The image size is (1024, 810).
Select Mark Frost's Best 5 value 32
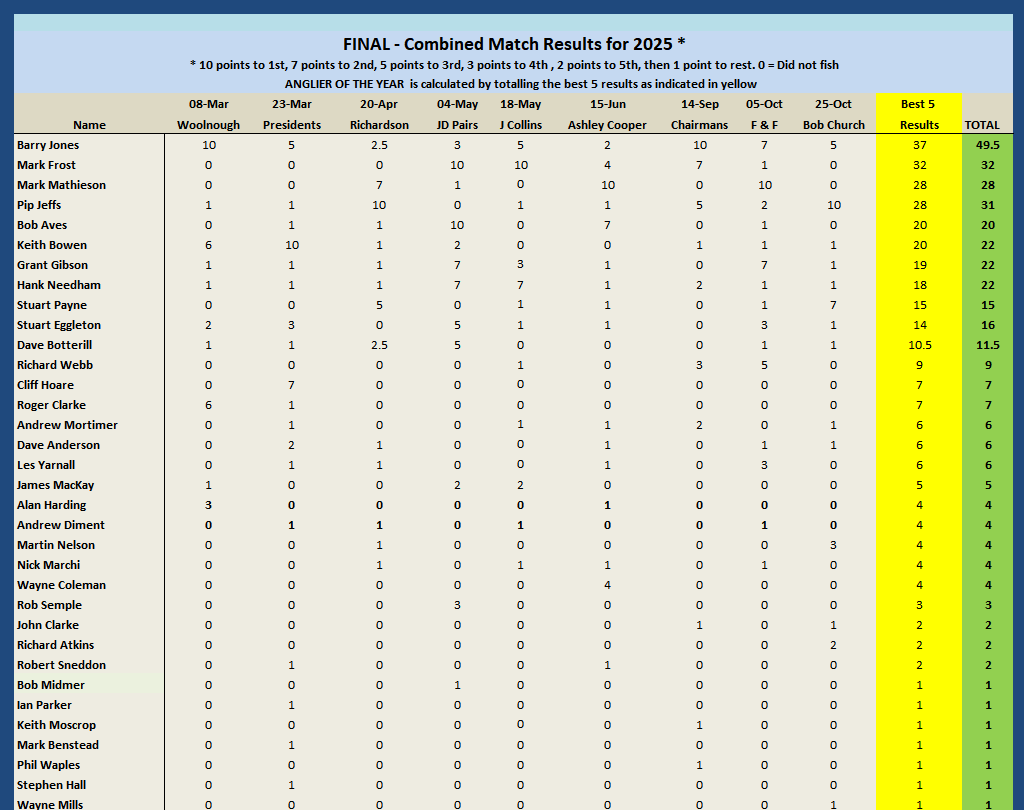click(x=918, y=165)
